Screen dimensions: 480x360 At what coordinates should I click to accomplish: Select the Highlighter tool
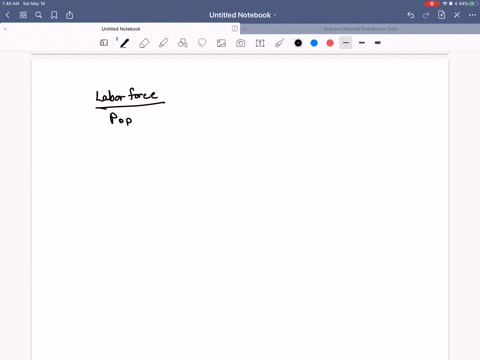click(163, 43)
